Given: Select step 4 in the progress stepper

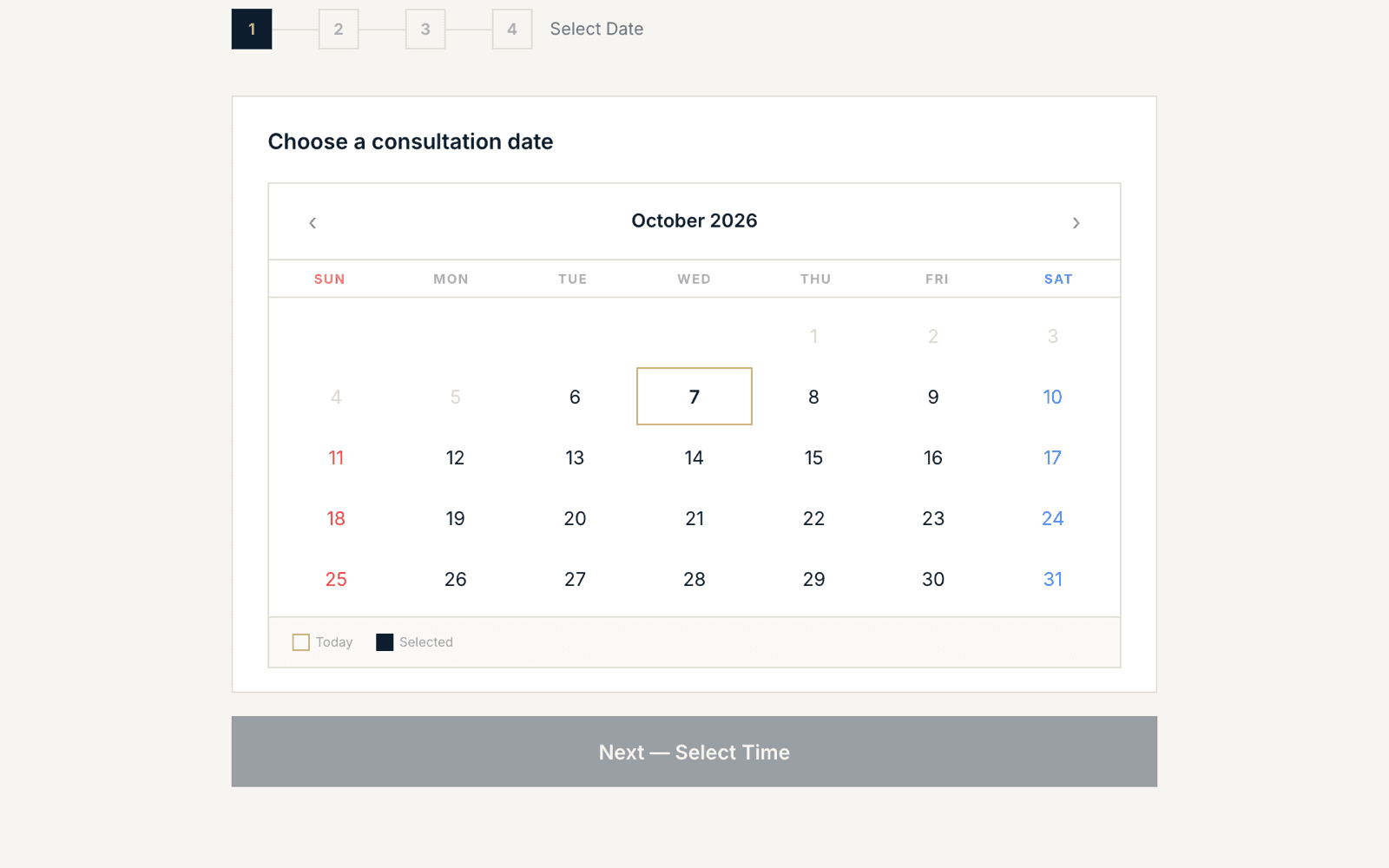Looking at the screenshot, I should click(512, 30).
